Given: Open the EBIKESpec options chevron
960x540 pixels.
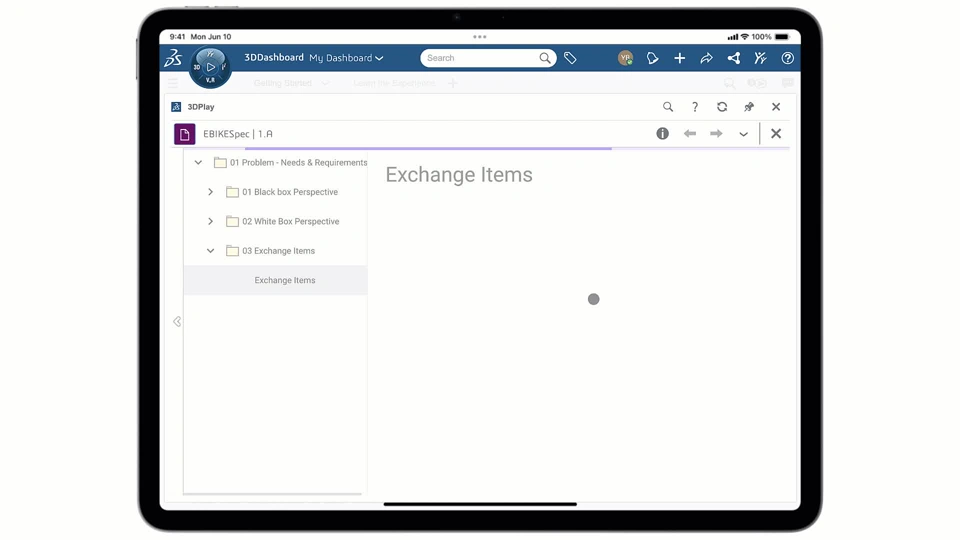Looking at the screenshot, I should coord(743,134).
